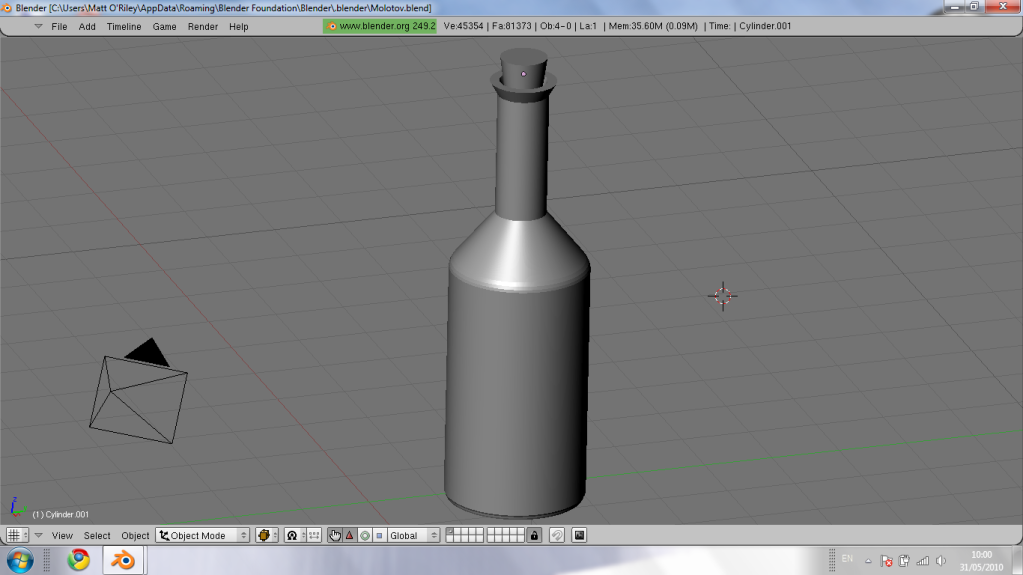Open the Help menu

tap(239, 27)
